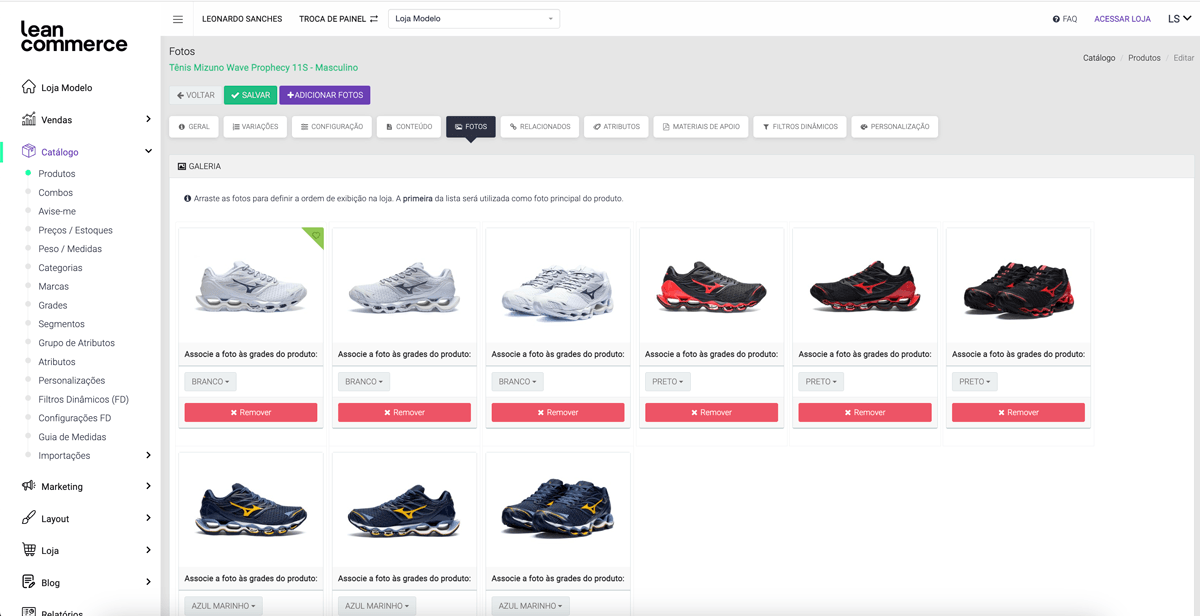Open the FAQ help link
The image size is (1200, 616).
1065,19
